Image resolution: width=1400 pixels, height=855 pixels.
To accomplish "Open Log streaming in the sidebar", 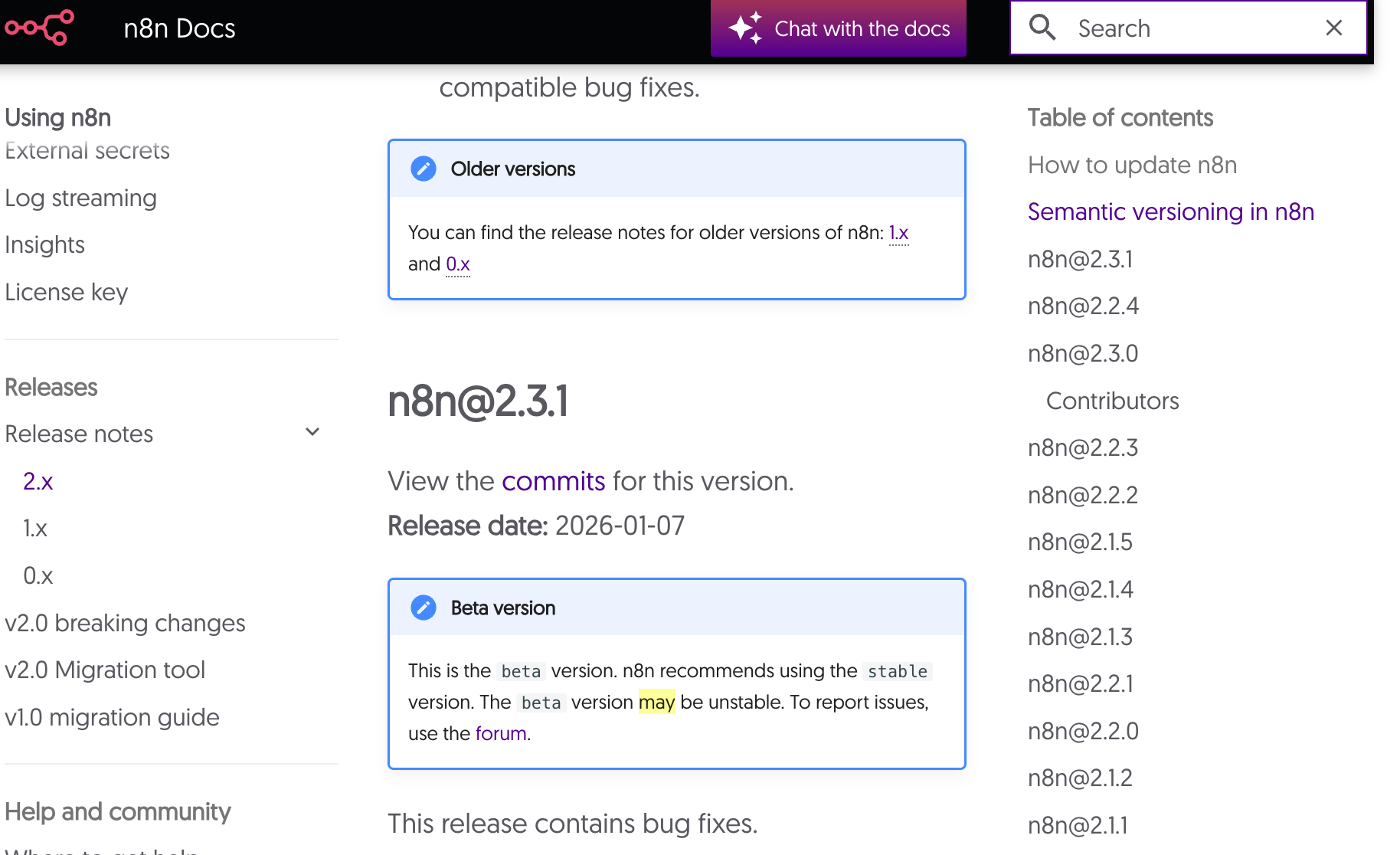I will (x=80, y=198).
